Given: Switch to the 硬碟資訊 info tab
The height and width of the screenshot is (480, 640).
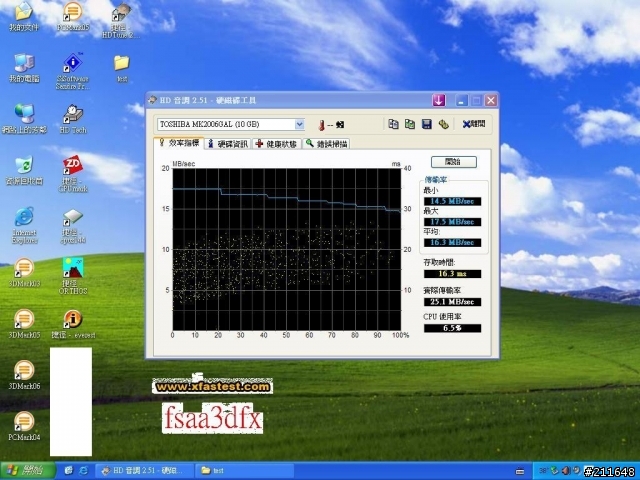Looking at the screenshot, I should point(228,144).
